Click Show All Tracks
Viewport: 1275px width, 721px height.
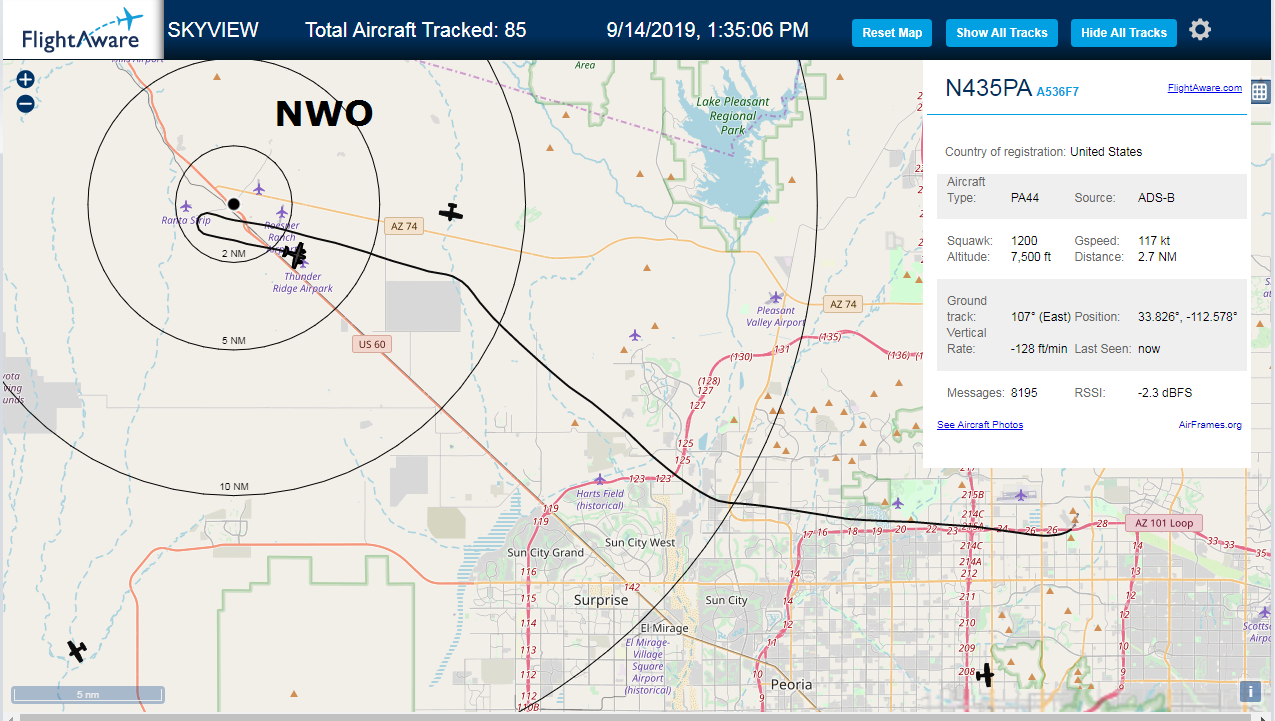click(1001, 33)
